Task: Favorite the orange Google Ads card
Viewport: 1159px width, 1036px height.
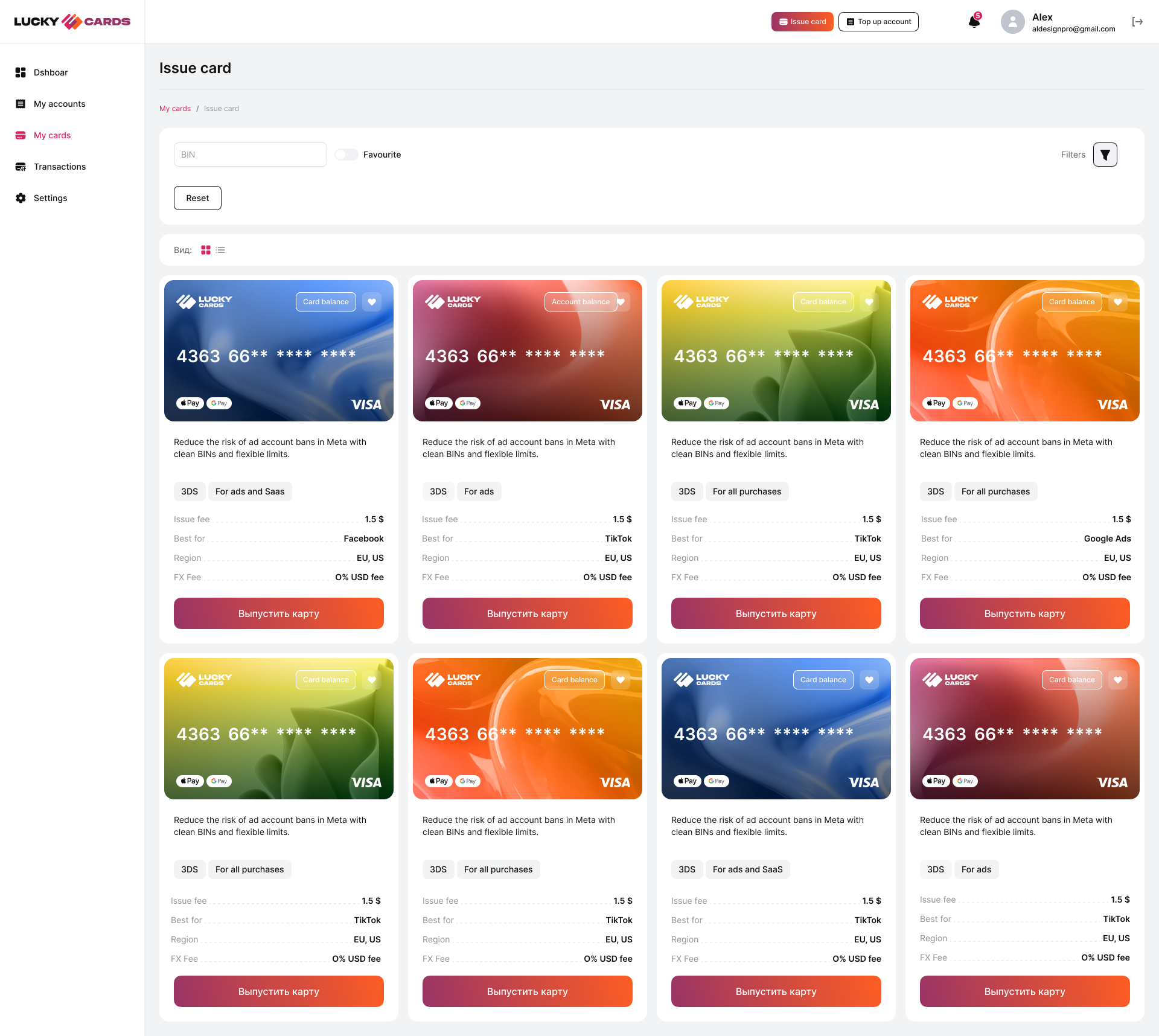Action: coord(1117,302)
